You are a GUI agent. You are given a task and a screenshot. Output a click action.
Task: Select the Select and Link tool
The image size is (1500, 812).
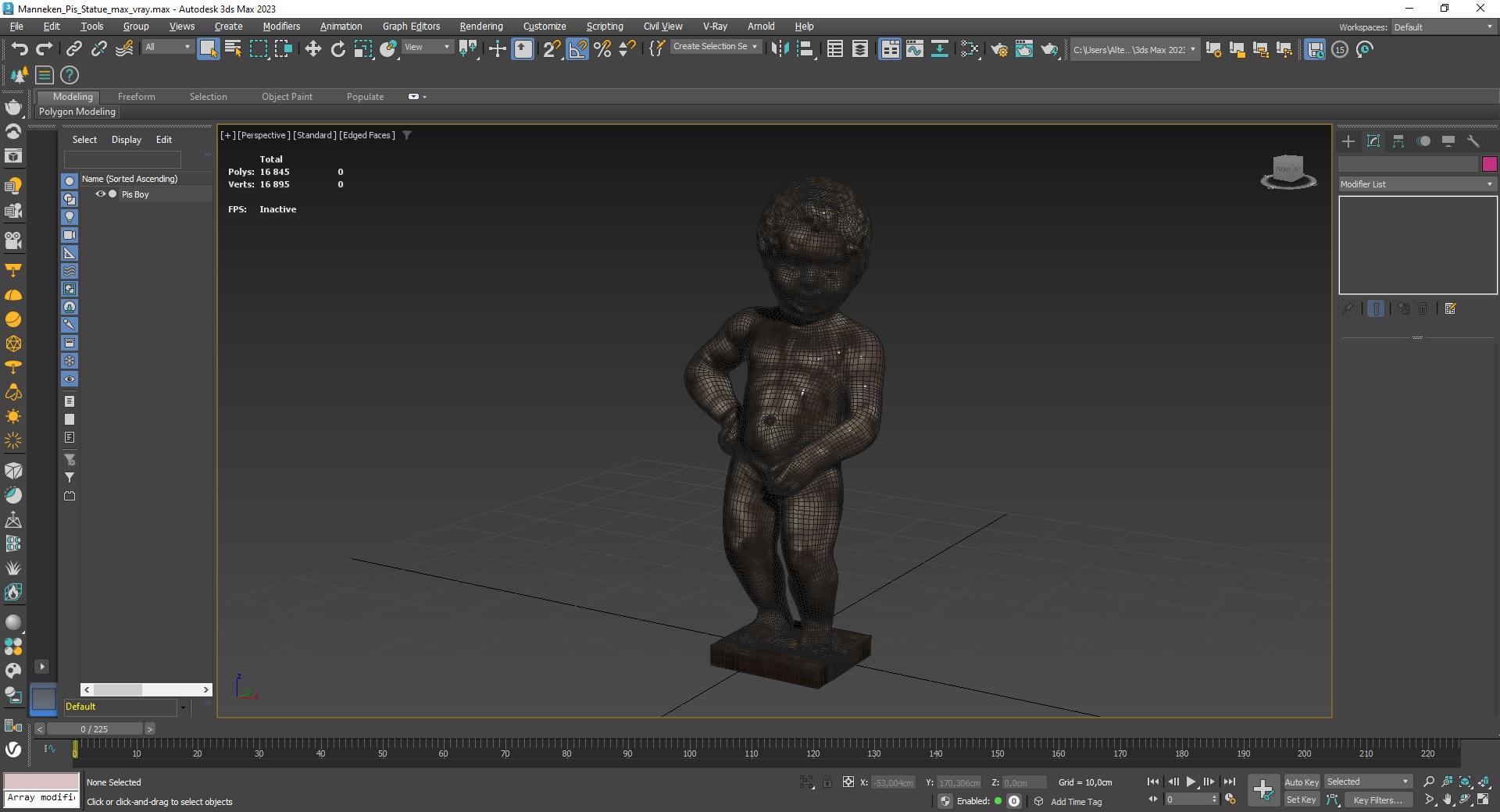[x=73, y=49]
